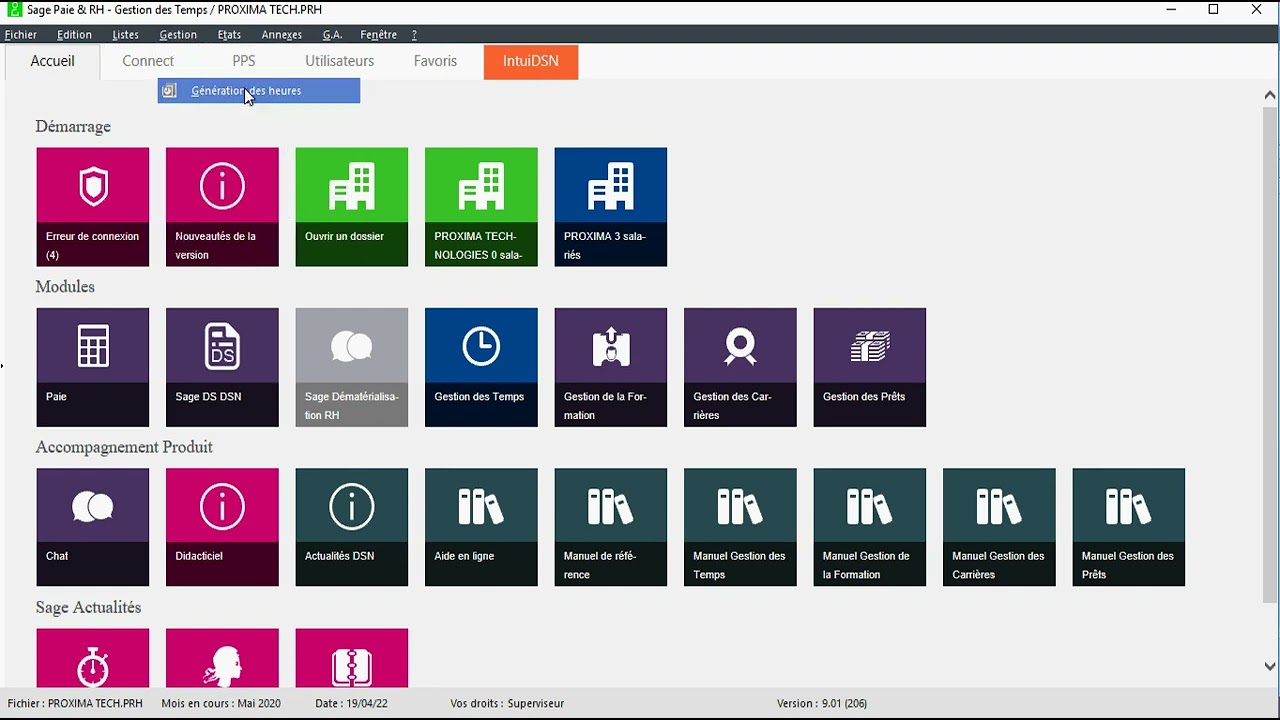The image size is (1280, 720).
Task: Open Manuel Gestion de la Formation tile
Action: 869,527
